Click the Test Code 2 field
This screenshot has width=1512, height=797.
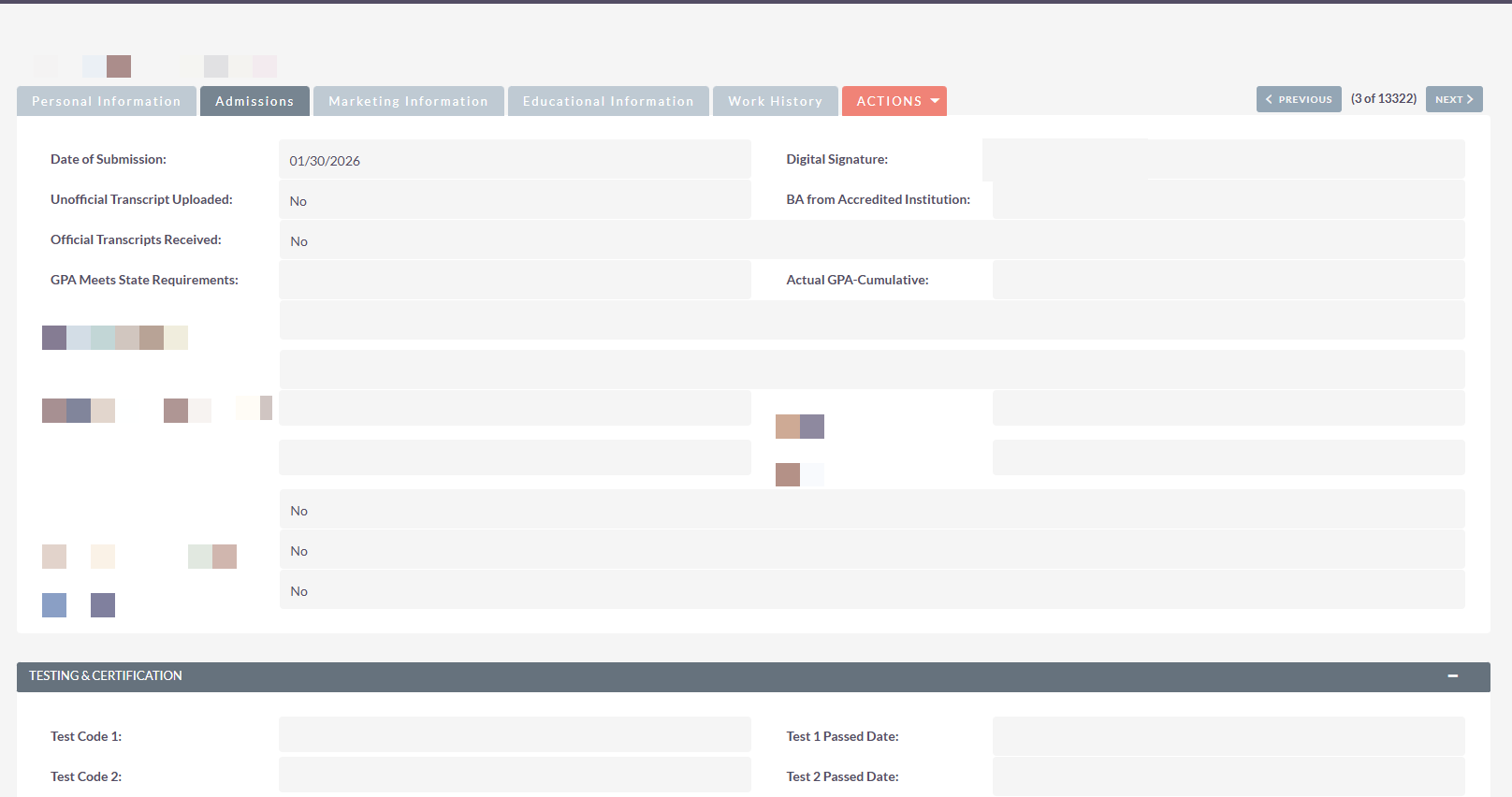[x=515, y=775]
